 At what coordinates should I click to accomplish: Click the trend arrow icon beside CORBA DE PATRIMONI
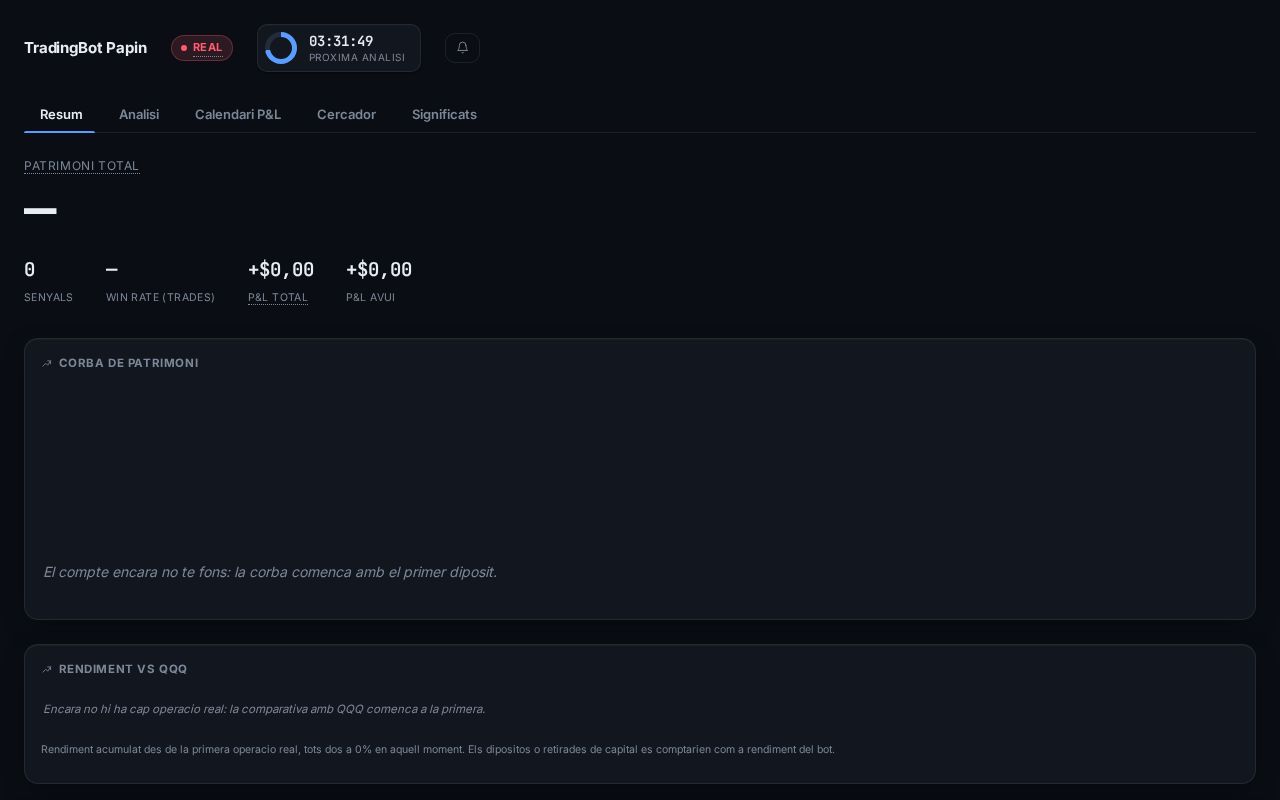tap(47, 363)
